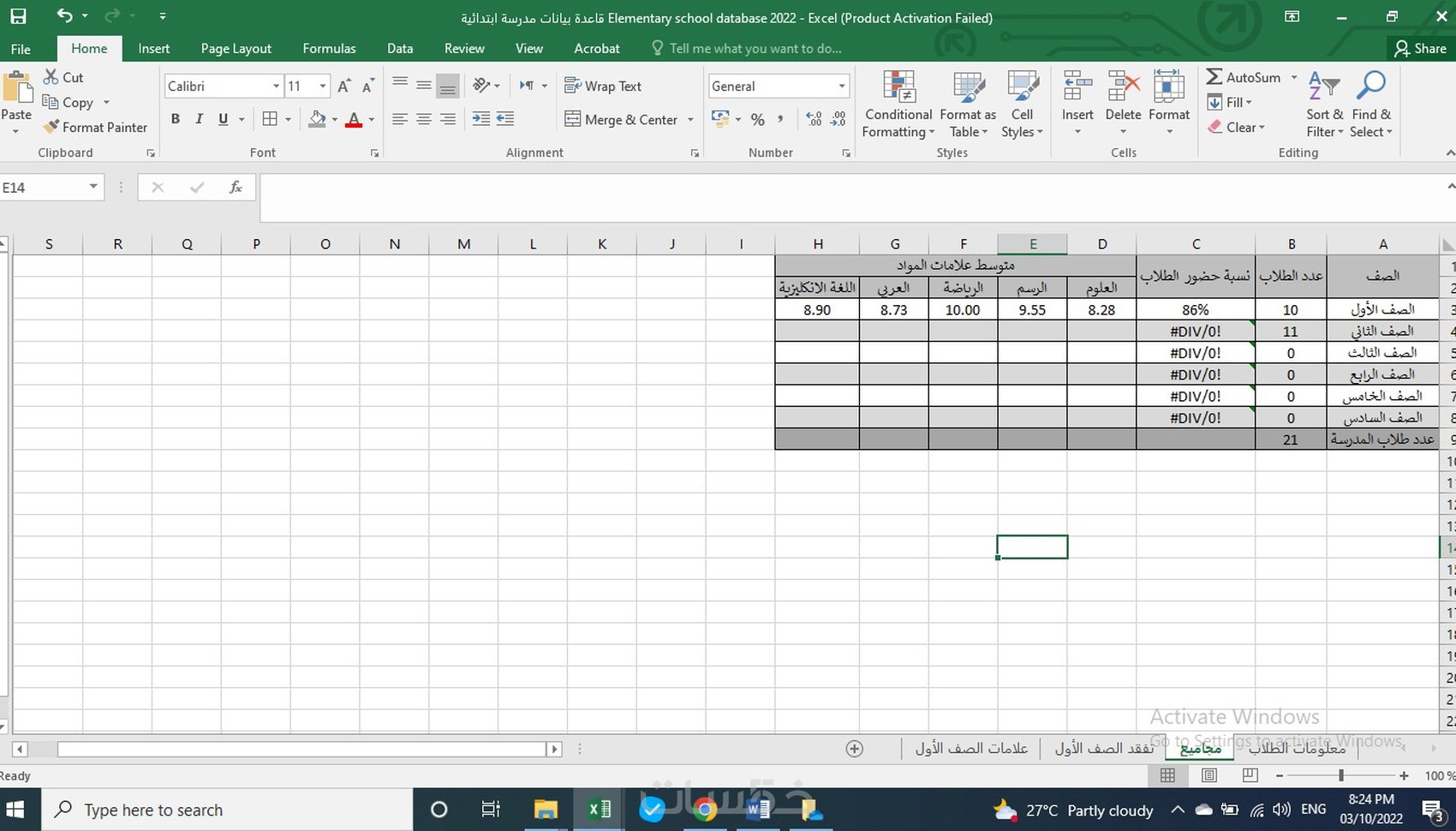This screenshot has height=831, width=1456.
Task: Click the AutoSum button
Action: (x=1244, y=77)
